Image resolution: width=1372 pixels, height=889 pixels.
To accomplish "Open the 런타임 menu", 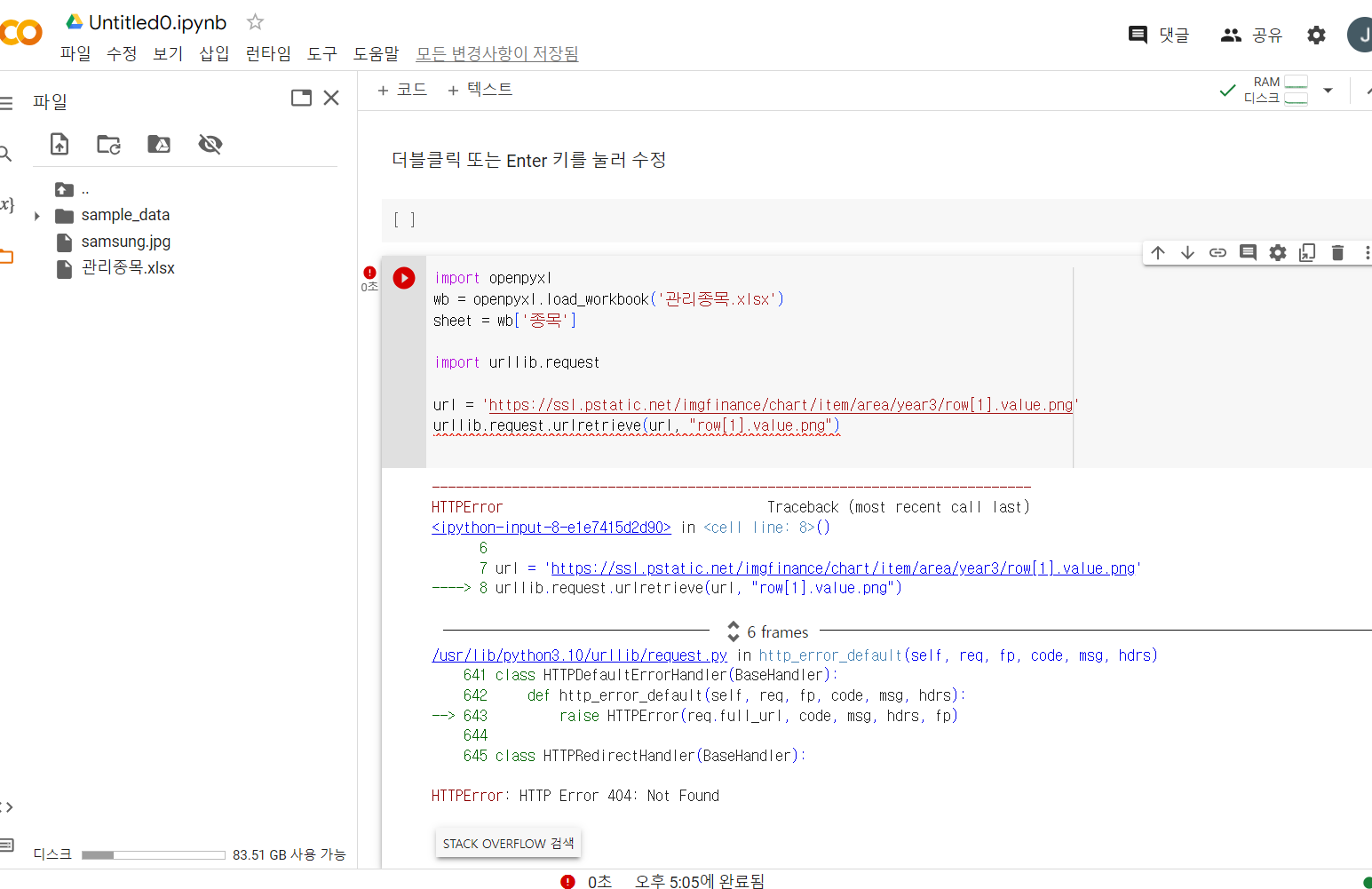I will (268, 53).
